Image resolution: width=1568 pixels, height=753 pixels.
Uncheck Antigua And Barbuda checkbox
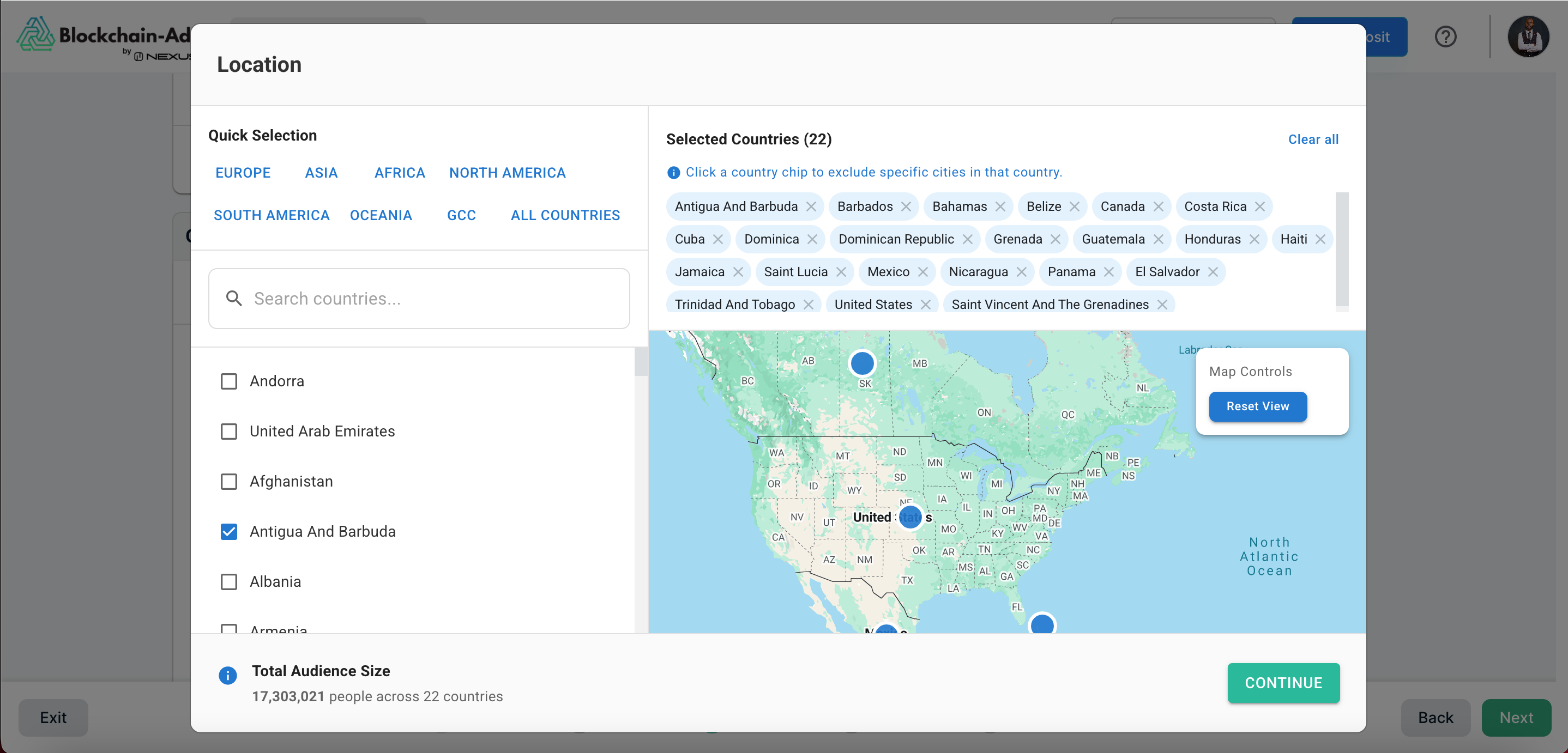[229, 532]
